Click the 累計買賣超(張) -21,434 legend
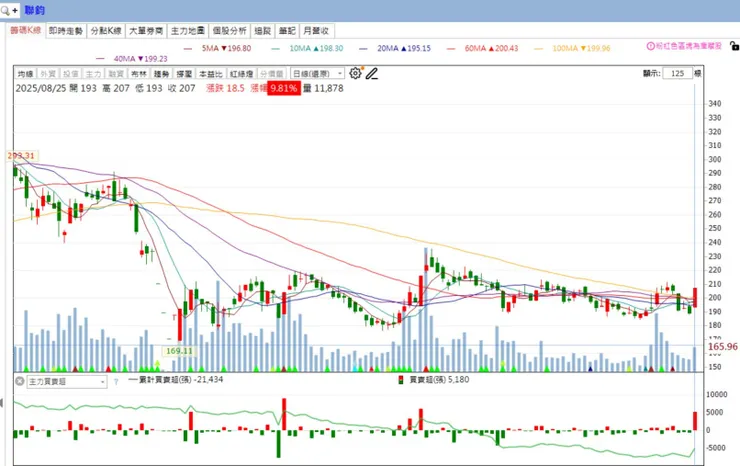Image resolution: width=740 pixels, height=466 pixels. tap(176, 380)
